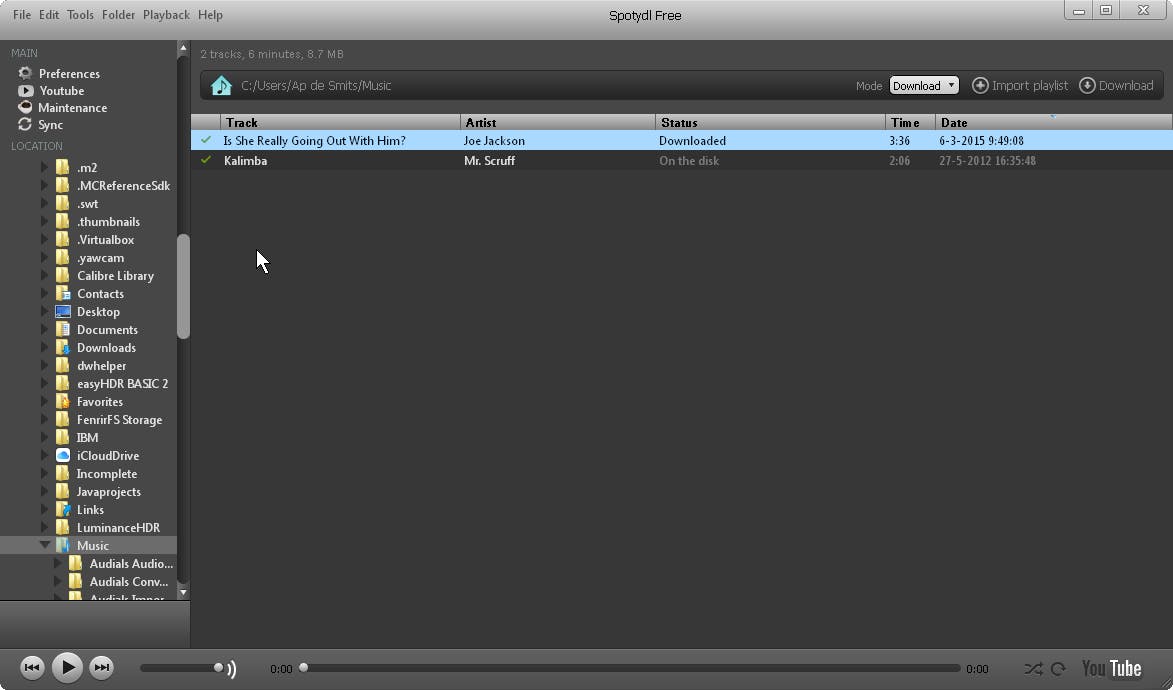Click the .m2 folder icon

[x=63, y=167]
